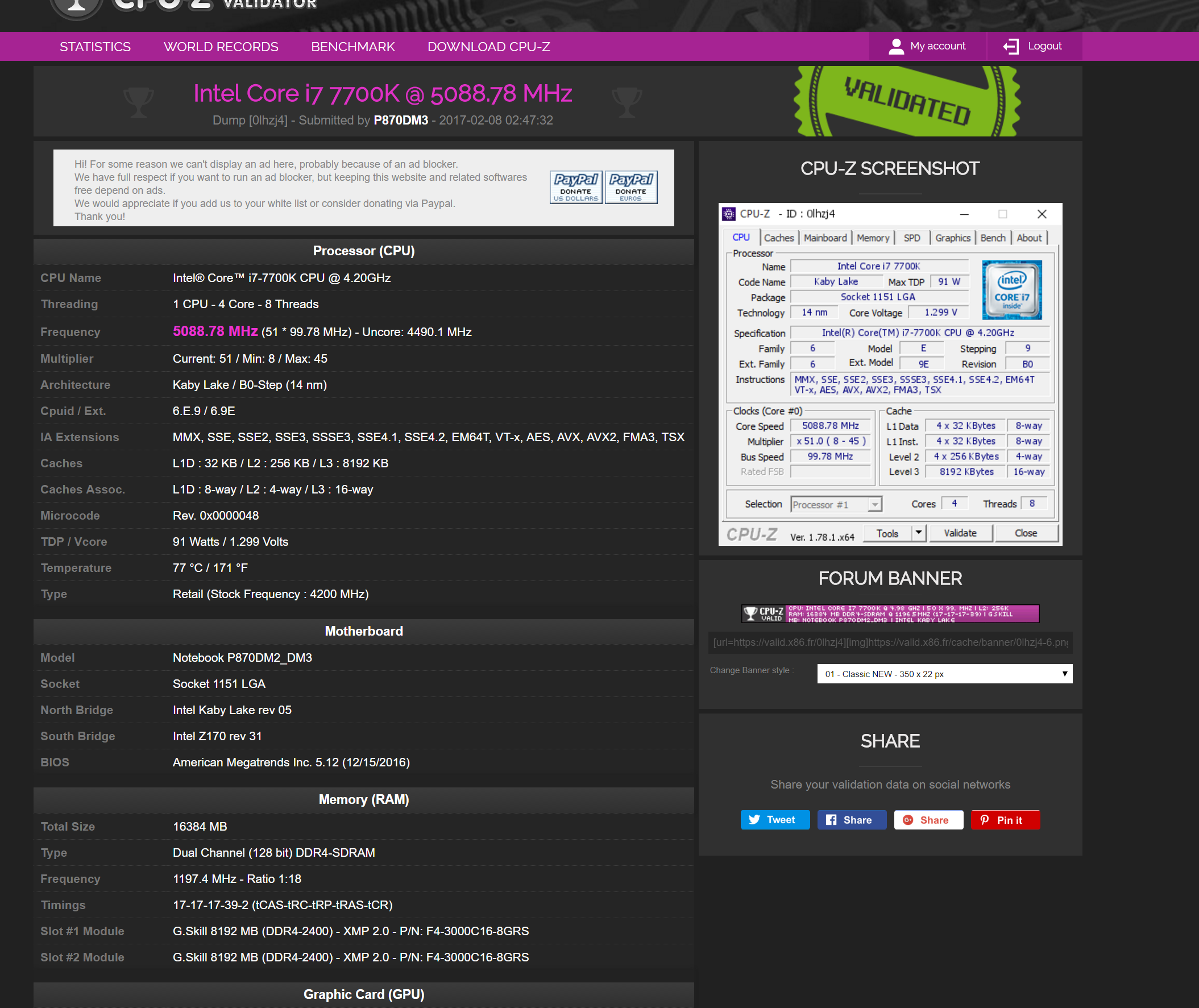Click the Intel Core i7 logo badge
This screenshot has height=1008, width=1199.
1011,290
